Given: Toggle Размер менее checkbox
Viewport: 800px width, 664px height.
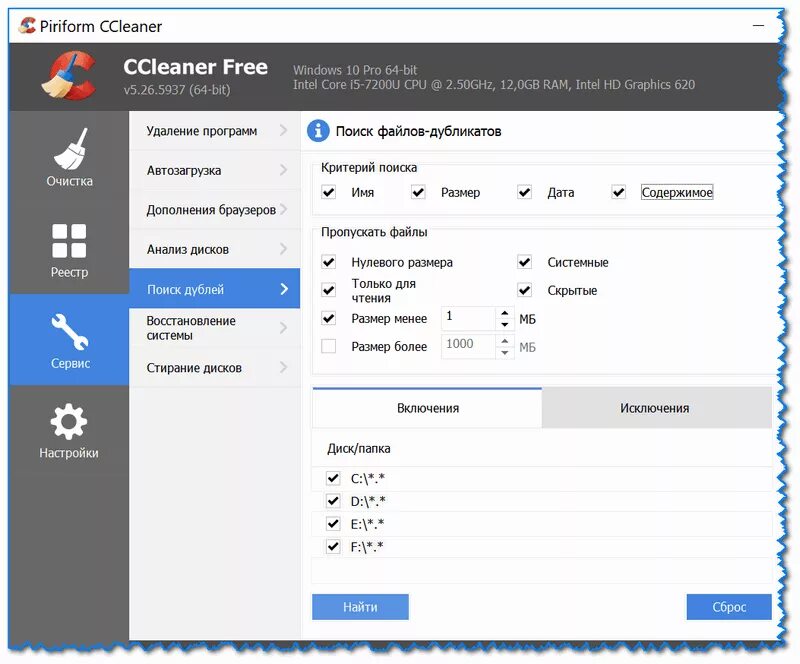Looking at the screenshot, I should [329, 318].
